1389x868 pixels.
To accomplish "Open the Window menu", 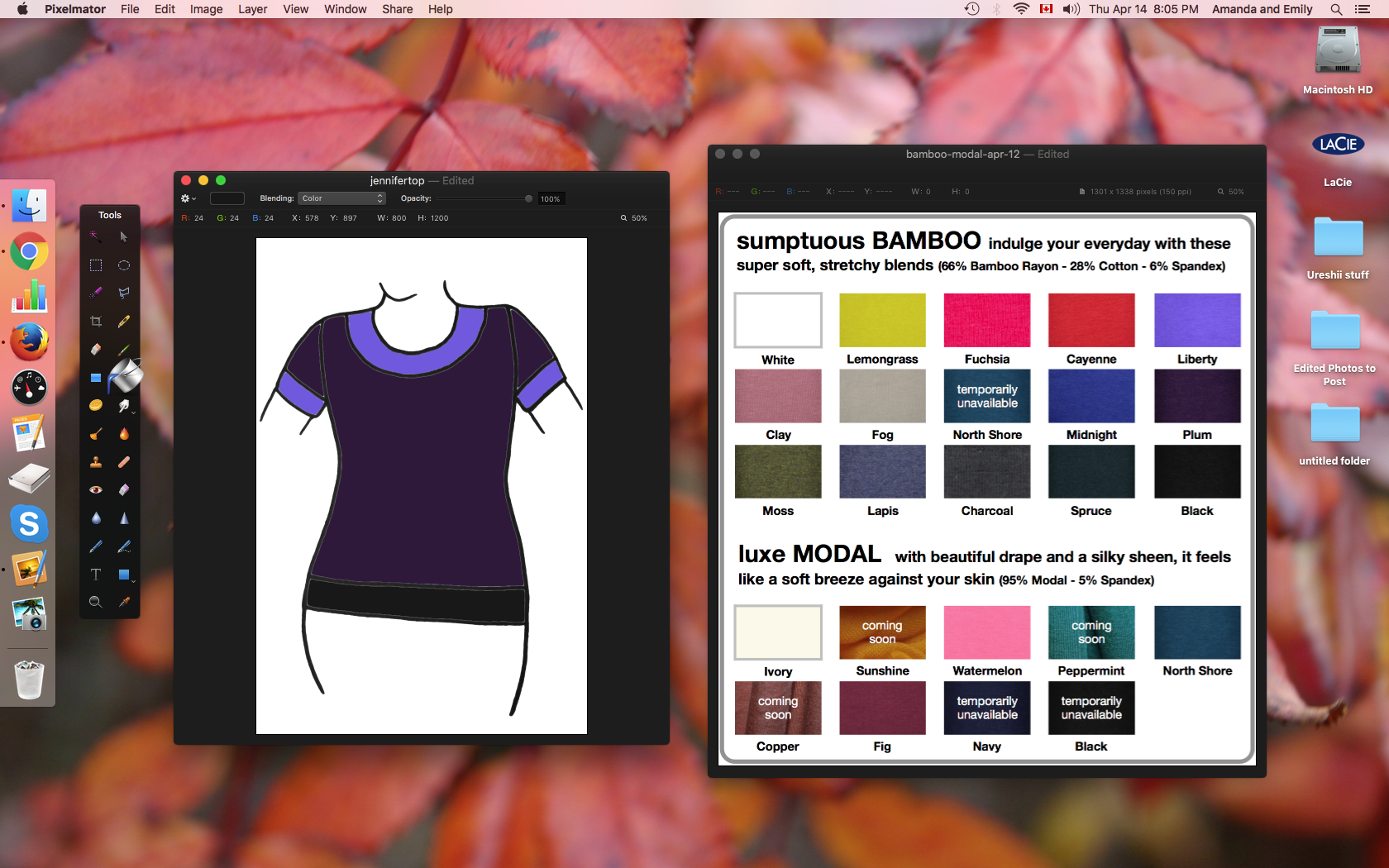I will (x=345, y=9).
